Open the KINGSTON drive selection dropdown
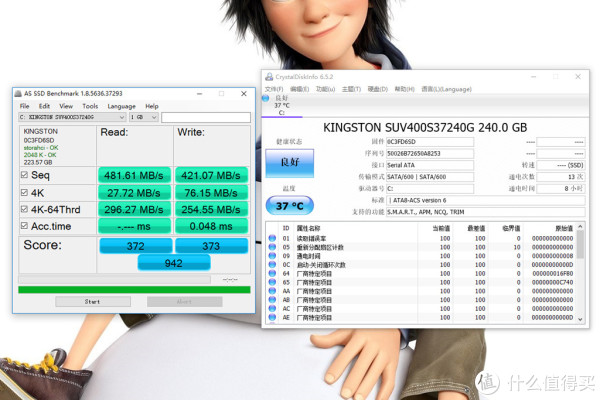This screenshot has height=400, width=600. 72,117
